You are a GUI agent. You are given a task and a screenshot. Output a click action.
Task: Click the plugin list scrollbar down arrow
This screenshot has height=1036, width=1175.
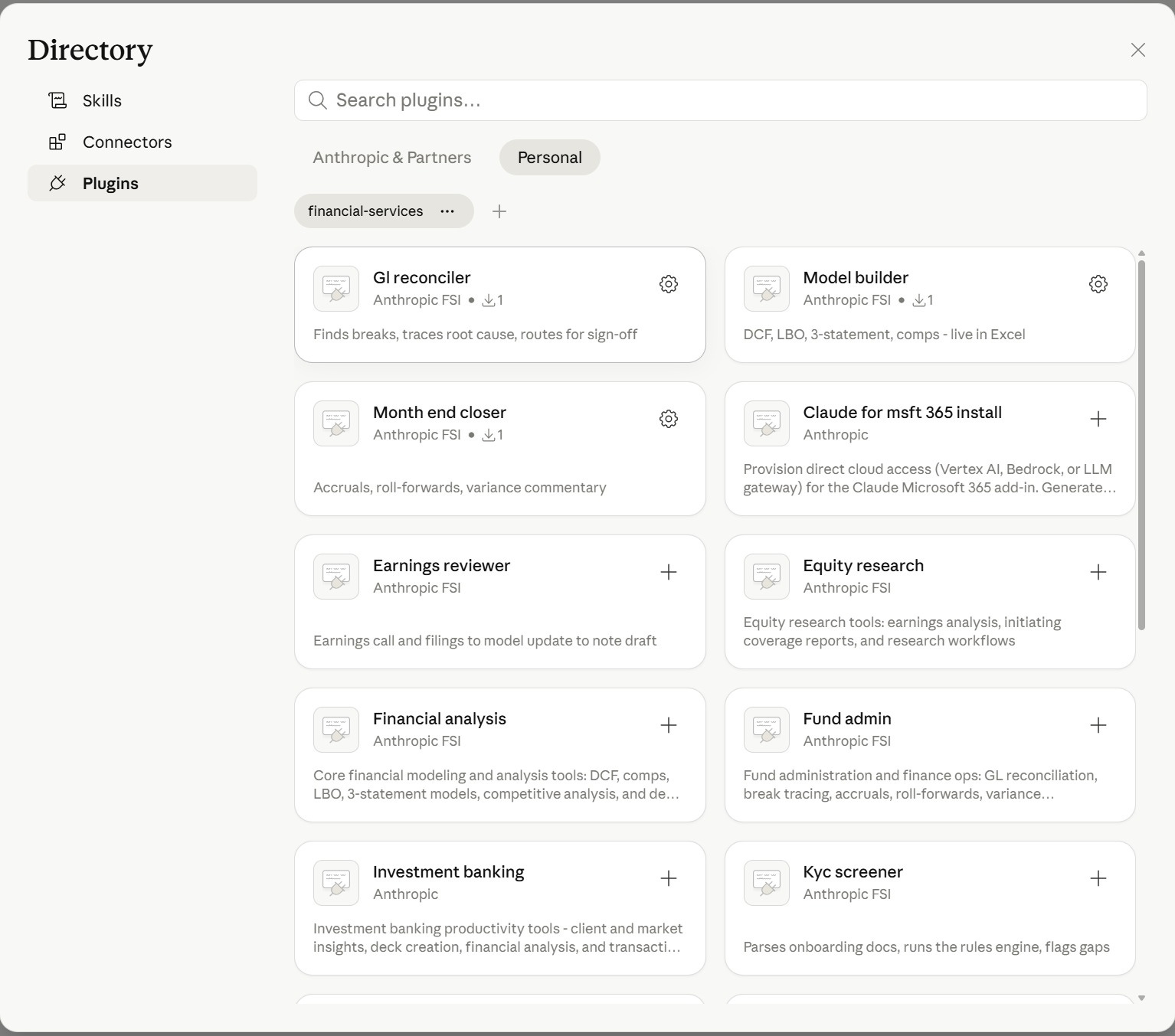coord(1141,998)
